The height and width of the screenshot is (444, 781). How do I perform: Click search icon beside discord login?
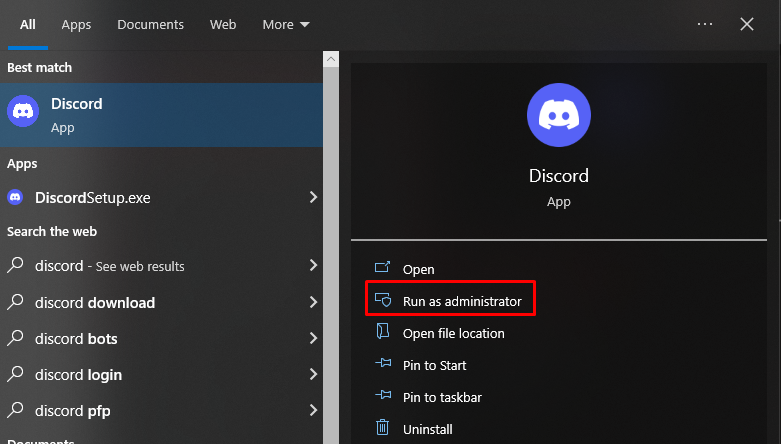[x=15, y=374]
